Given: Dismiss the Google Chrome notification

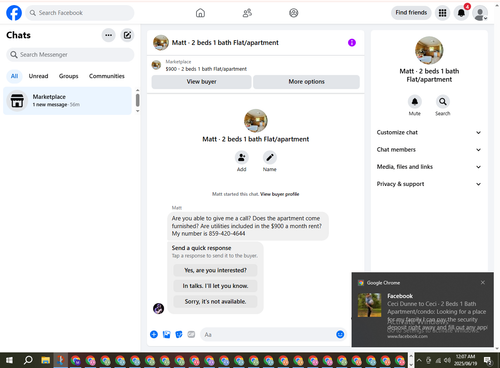Looking at the screenshot, I should click(x=483, y=283).
